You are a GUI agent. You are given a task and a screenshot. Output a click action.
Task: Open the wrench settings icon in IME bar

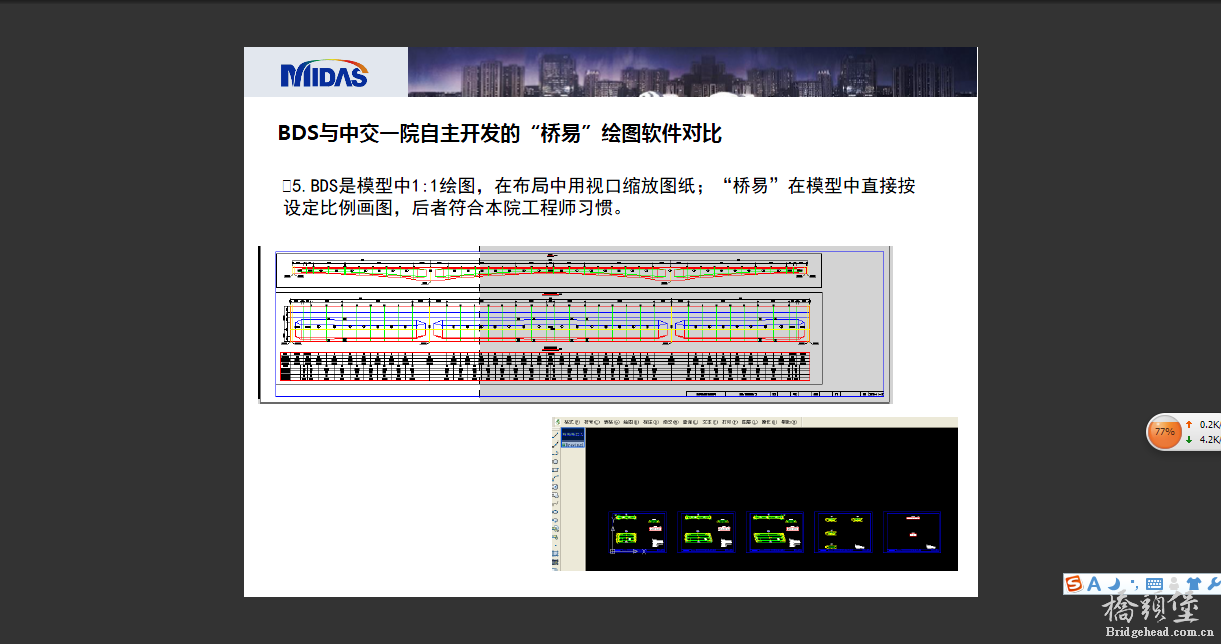pos(1214,584)
